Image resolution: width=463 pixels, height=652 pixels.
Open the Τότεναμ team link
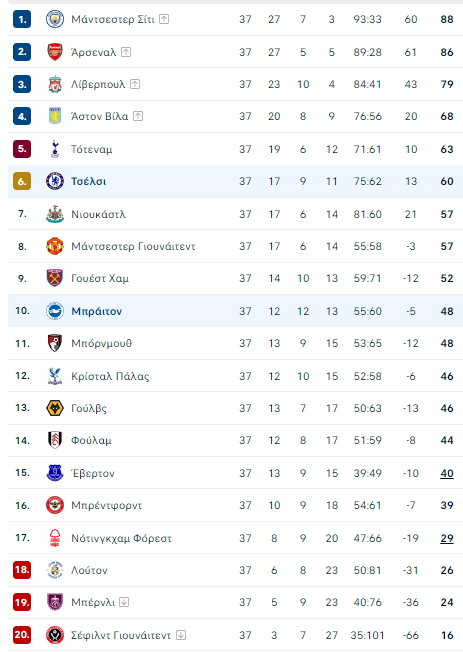pyautogui.click(x=92, y=149)
